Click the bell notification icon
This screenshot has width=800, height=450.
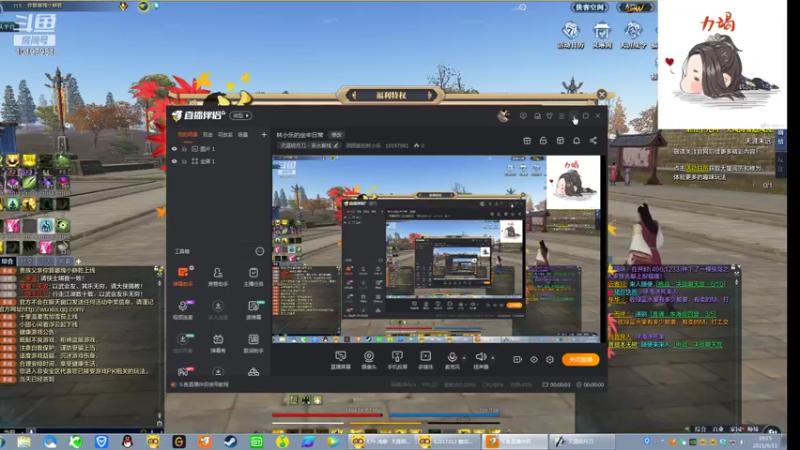(577, 140)
